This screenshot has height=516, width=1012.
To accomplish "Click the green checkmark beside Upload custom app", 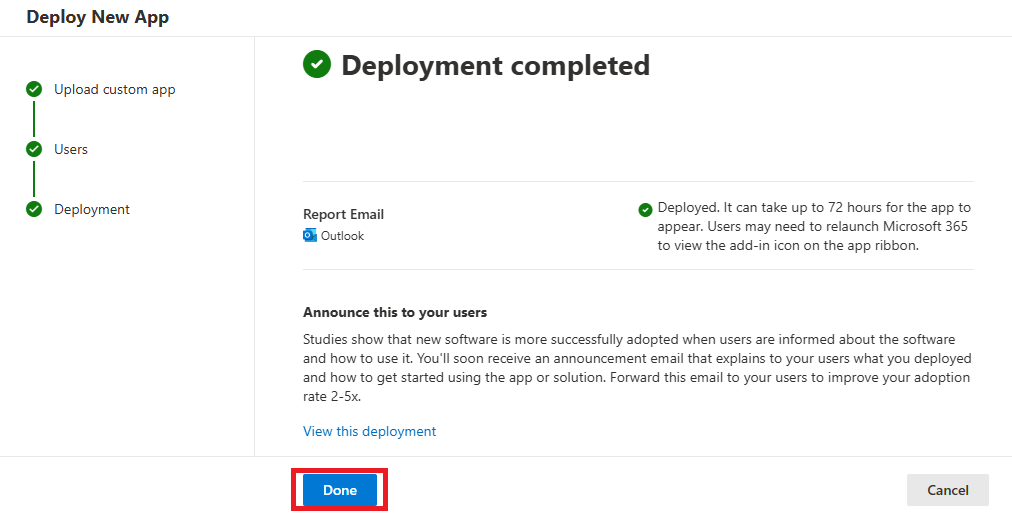I will point(34,89).
